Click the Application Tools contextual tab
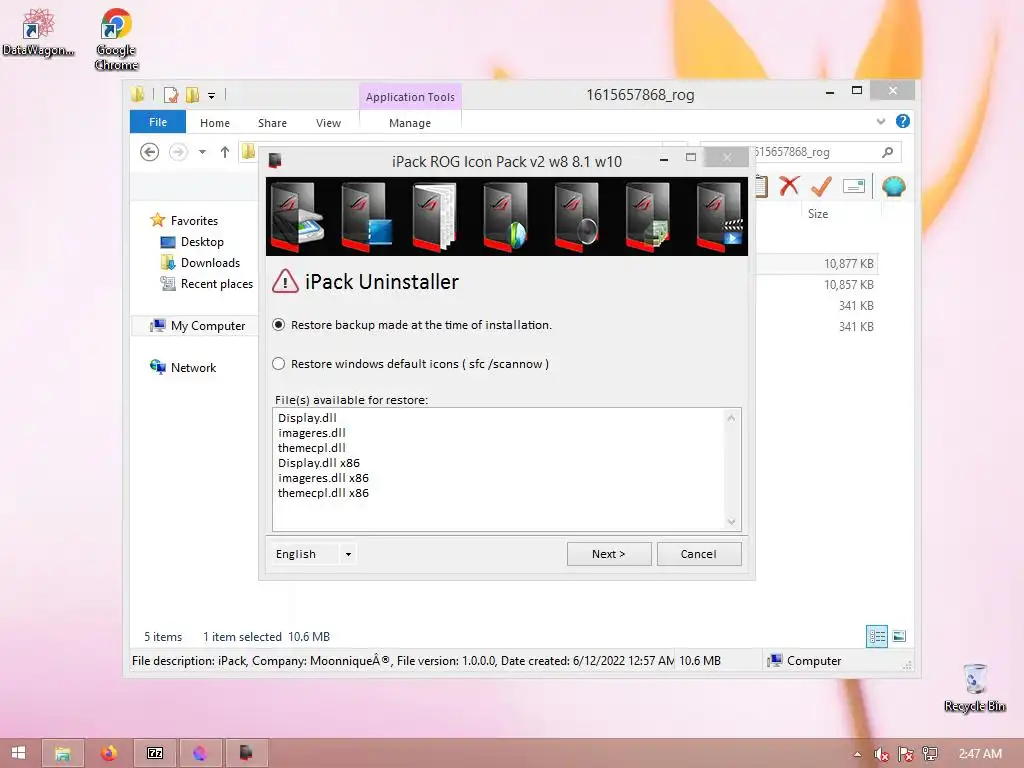Screen dimensions: 1024x768 [410, 97]
